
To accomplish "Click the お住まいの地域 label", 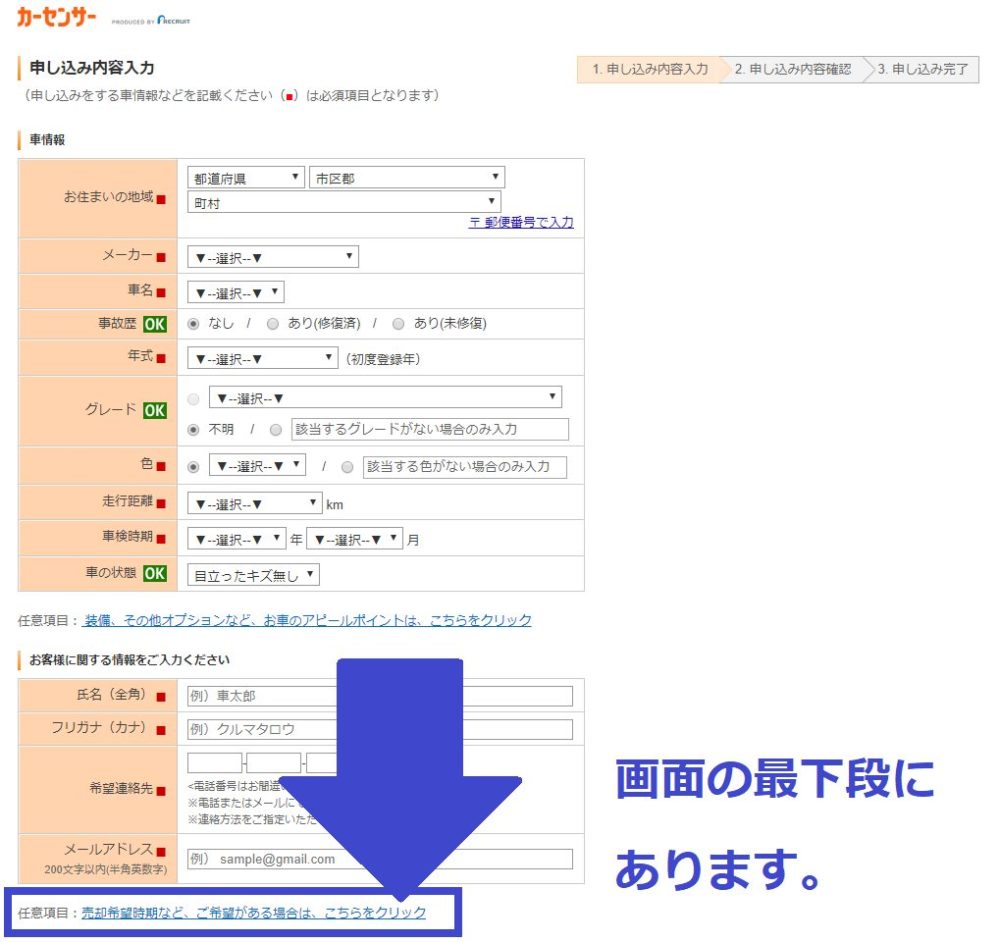I will click(x=108, y=196).
